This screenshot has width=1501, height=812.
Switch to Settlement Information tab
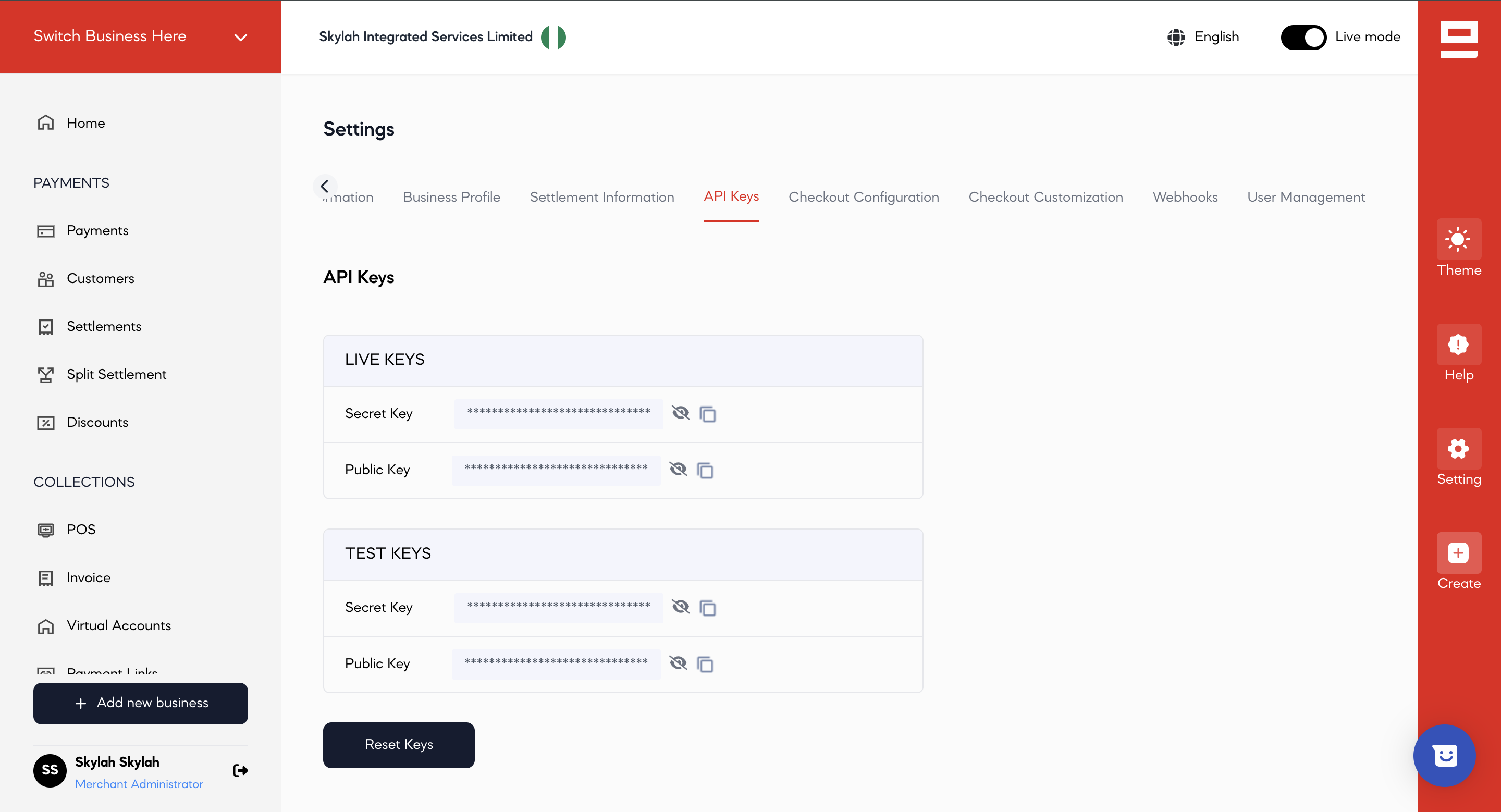tap(602, 197)
